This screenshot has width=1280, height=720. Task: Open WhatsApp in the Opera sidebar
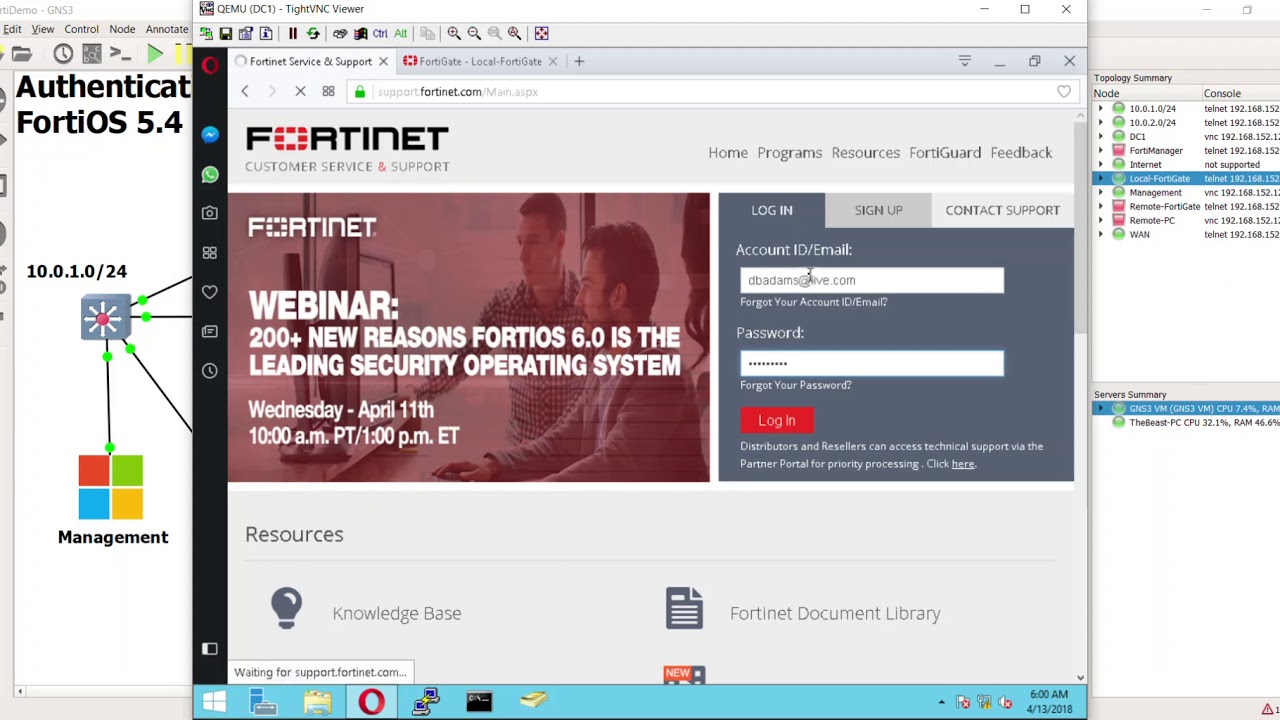point(210,175)
